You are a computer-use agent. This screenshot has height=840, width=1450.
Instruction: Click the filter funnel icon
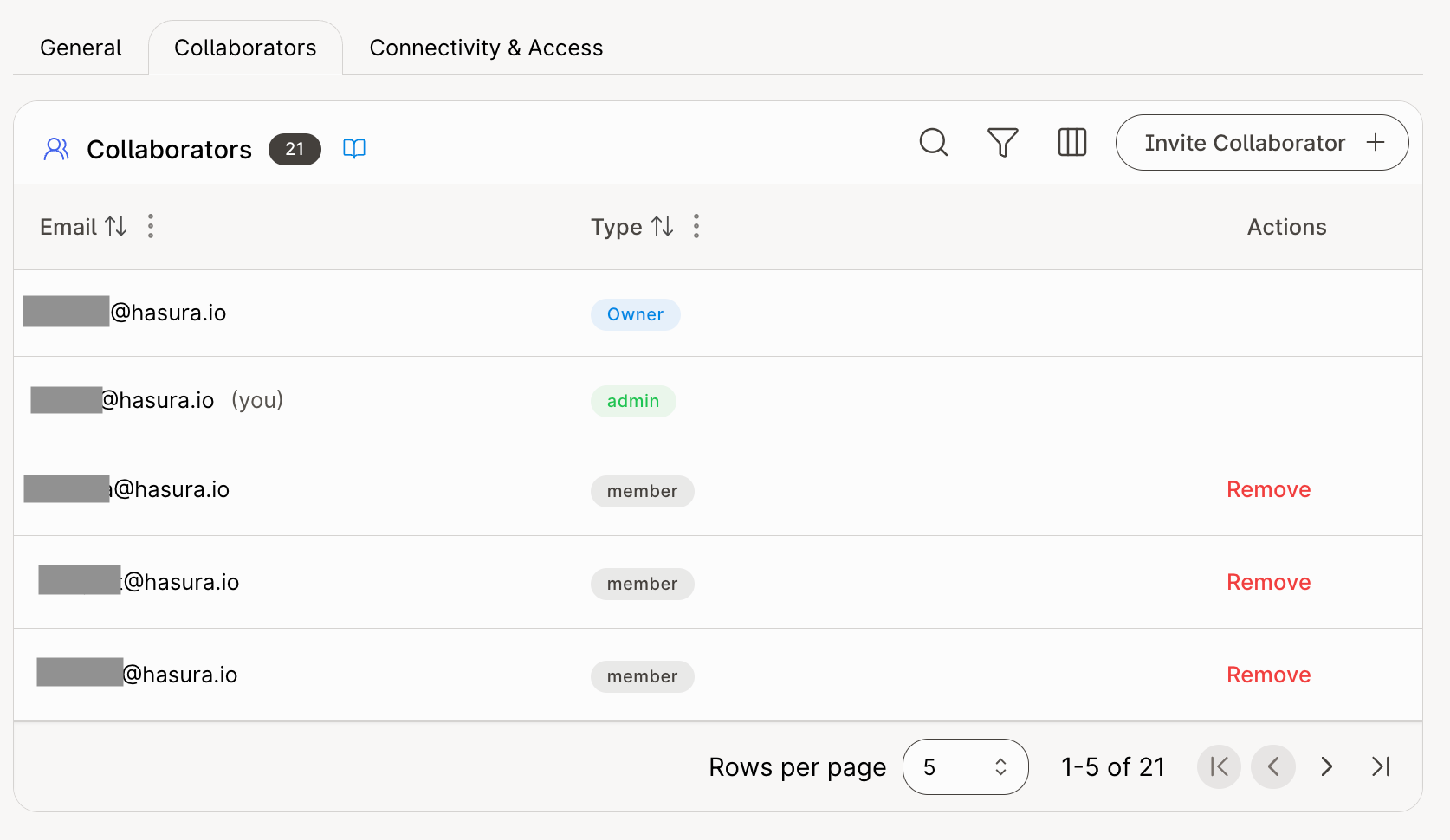click(1003, 142)
